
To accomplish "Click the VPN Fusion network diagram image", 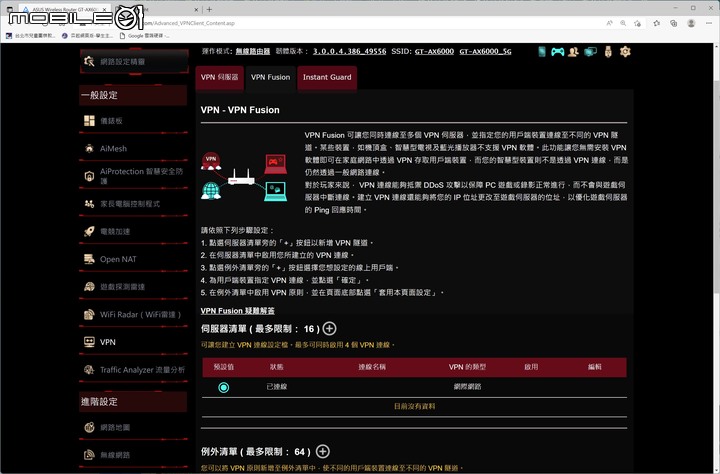I will (x=244, y=177).
